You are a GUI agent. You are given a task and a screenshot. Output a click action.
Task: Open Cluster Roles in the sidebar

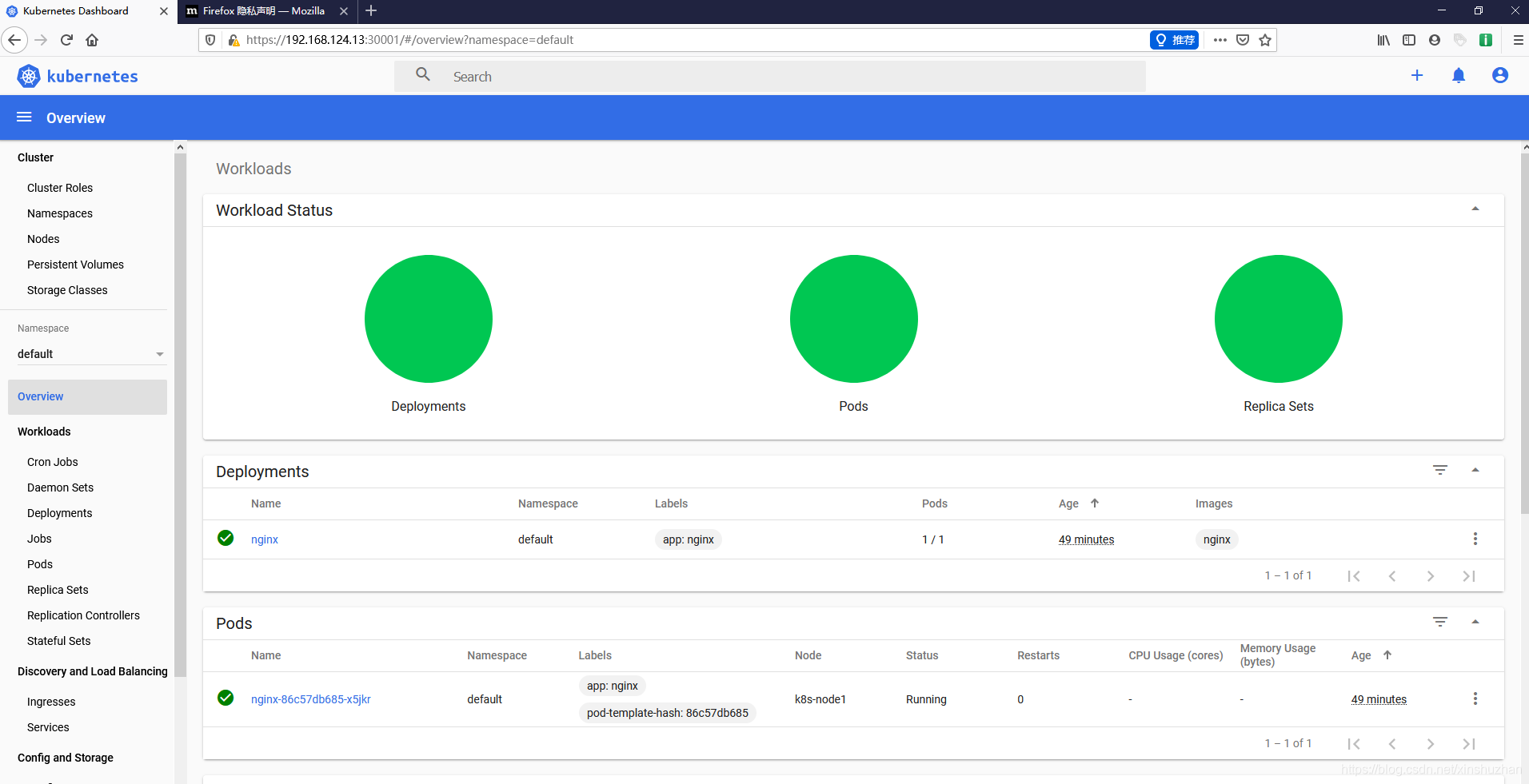[60, 188]
